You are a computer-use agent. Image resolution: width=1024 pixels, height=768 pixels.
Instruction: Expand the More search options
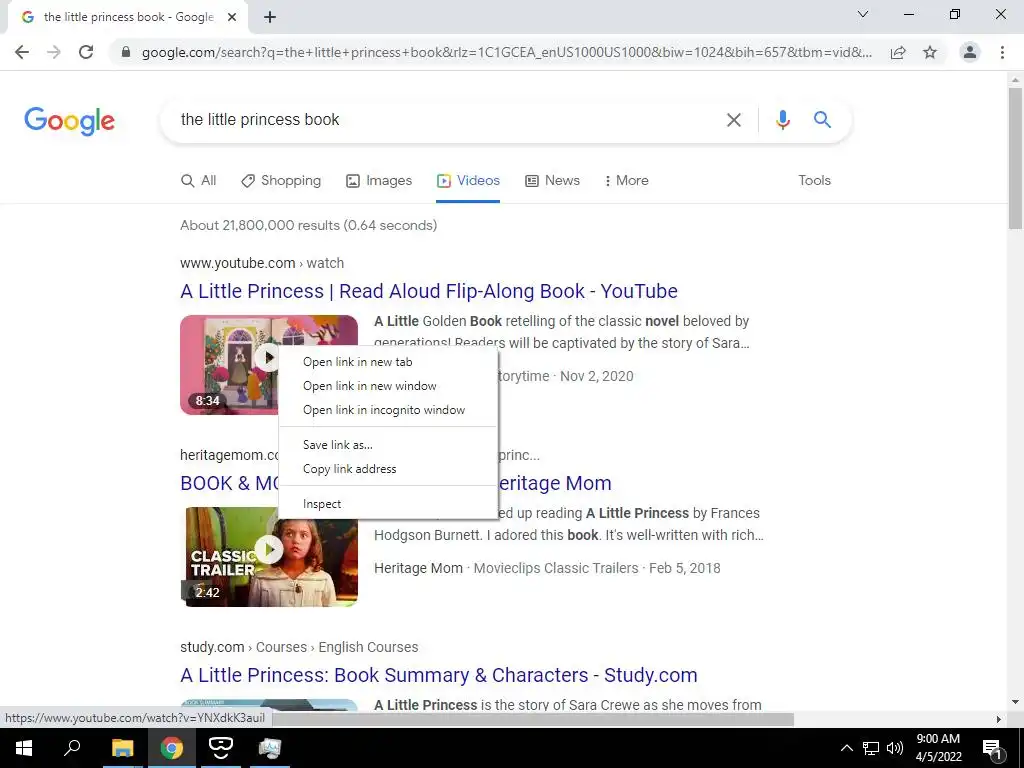[626, 180]
